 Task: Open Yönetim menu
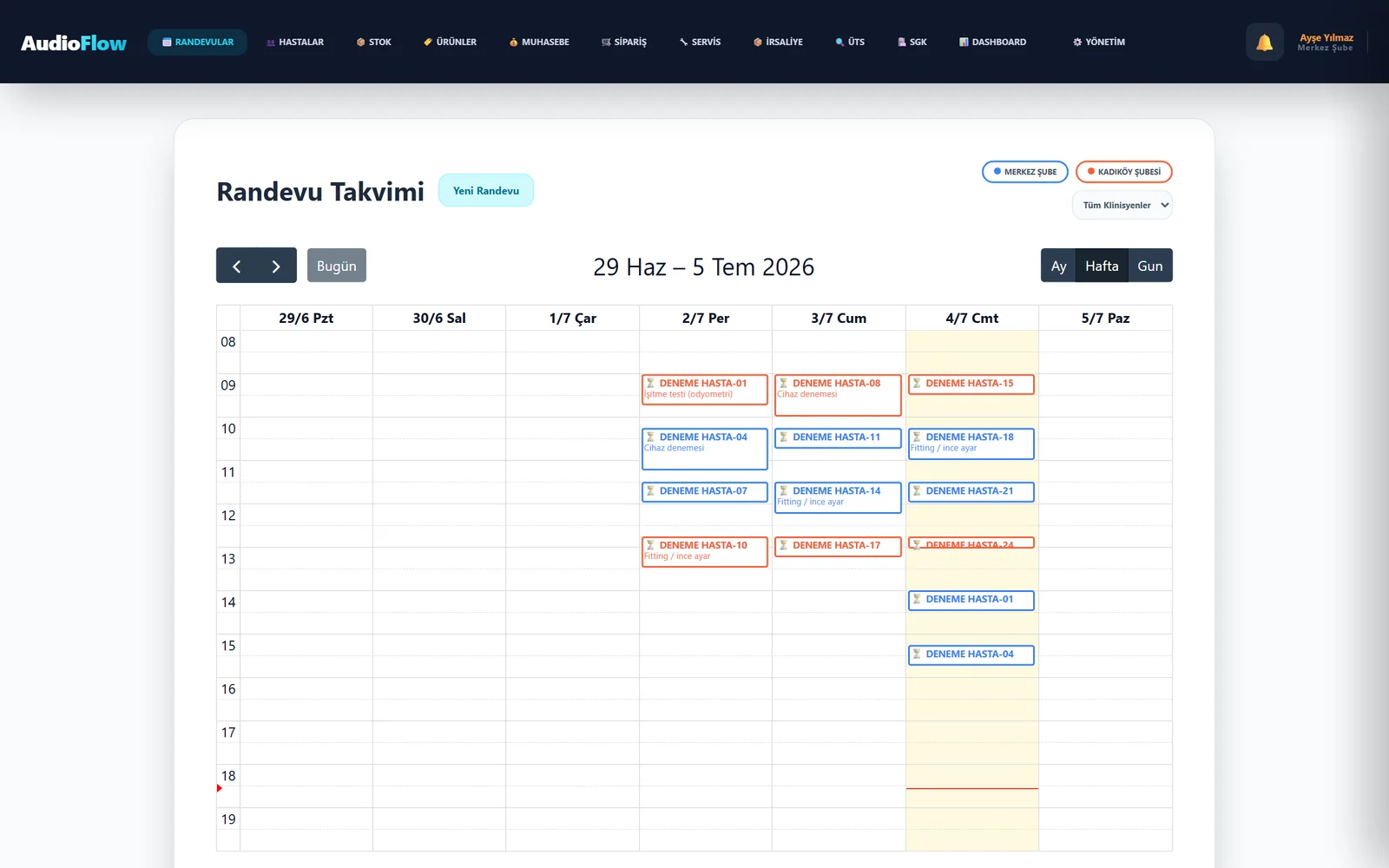tap(1099, 42)
